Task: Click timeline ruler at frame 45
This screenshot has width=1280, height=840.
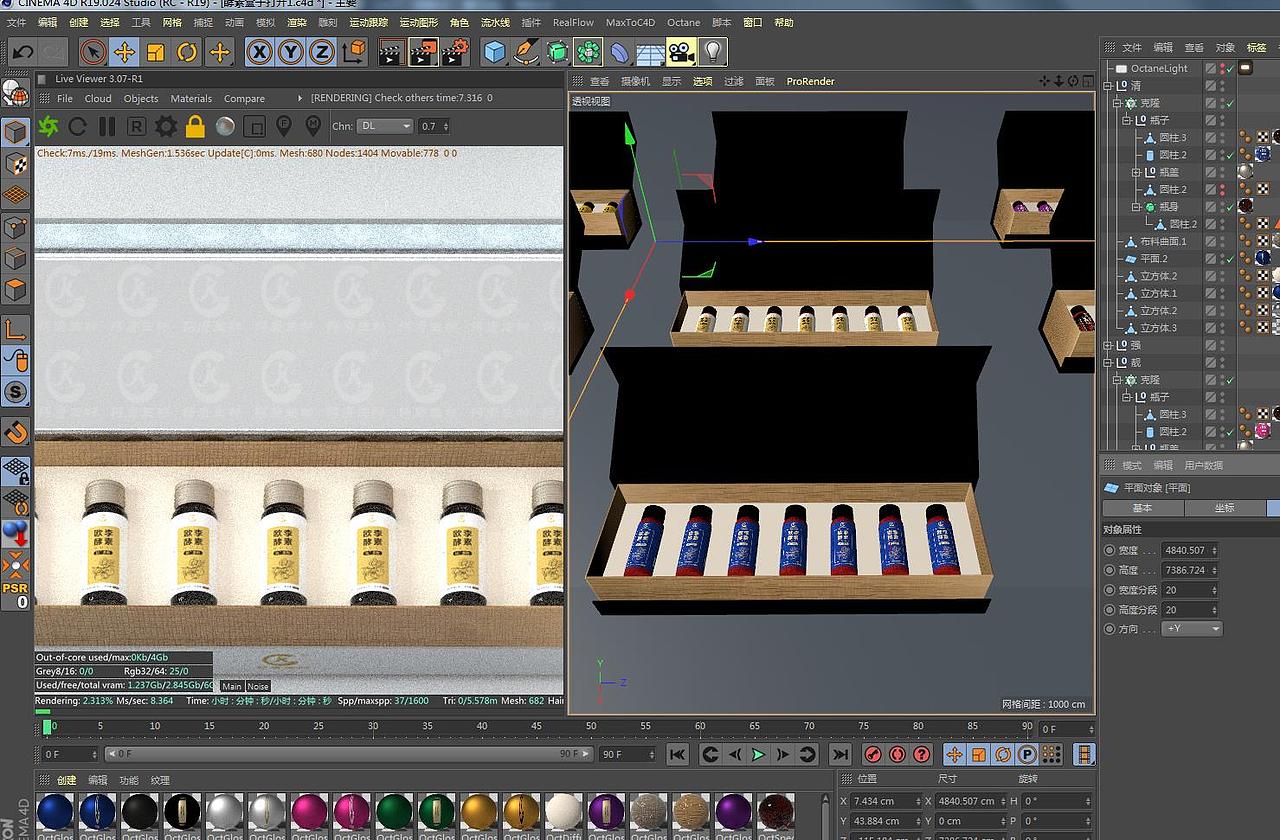Action: 536,727
